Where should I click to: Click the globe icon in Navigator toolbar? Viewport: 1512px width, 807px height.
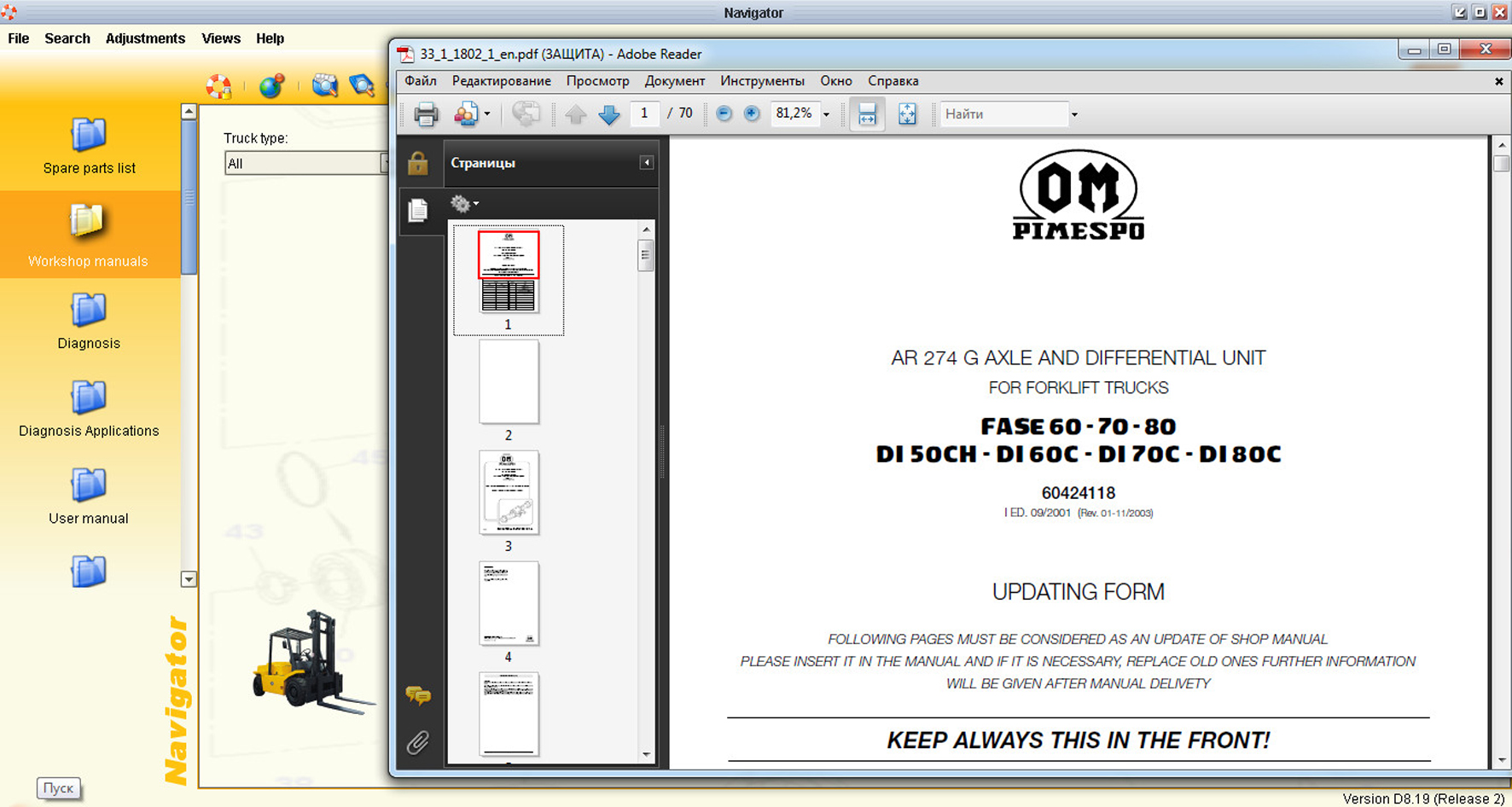tap(271, 86)
